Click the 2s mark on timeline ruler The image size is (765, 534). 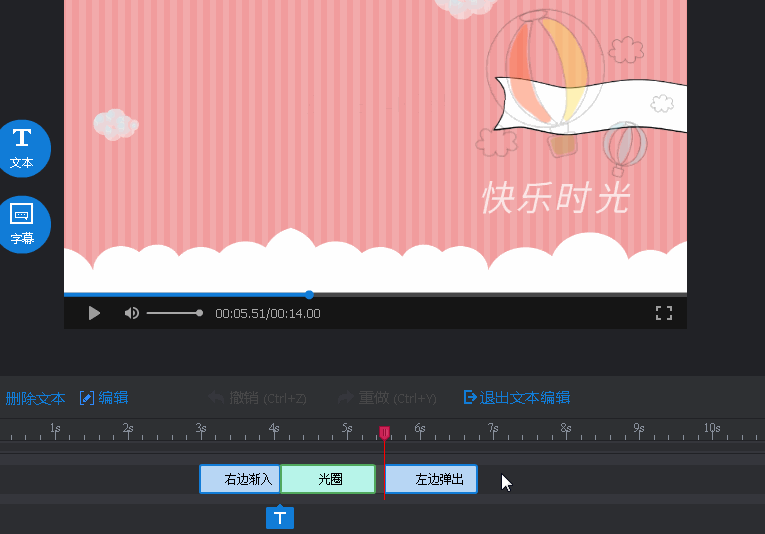tap(128, 429)
